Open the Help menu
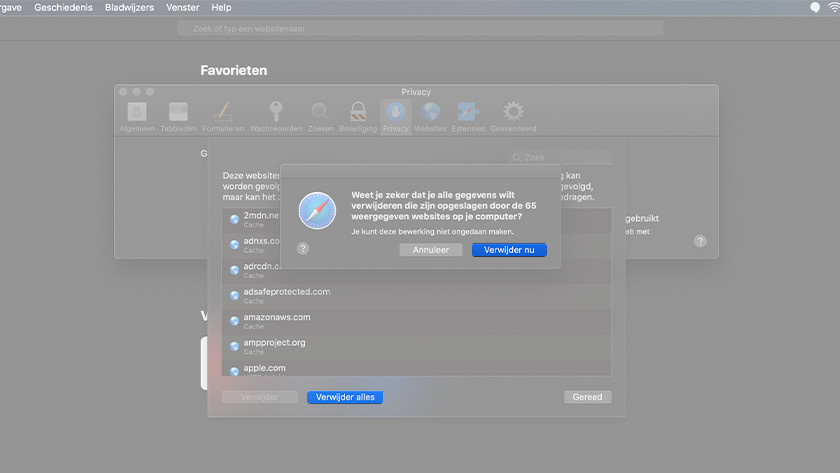The image size is (840, 473). (x=221, y=7)
